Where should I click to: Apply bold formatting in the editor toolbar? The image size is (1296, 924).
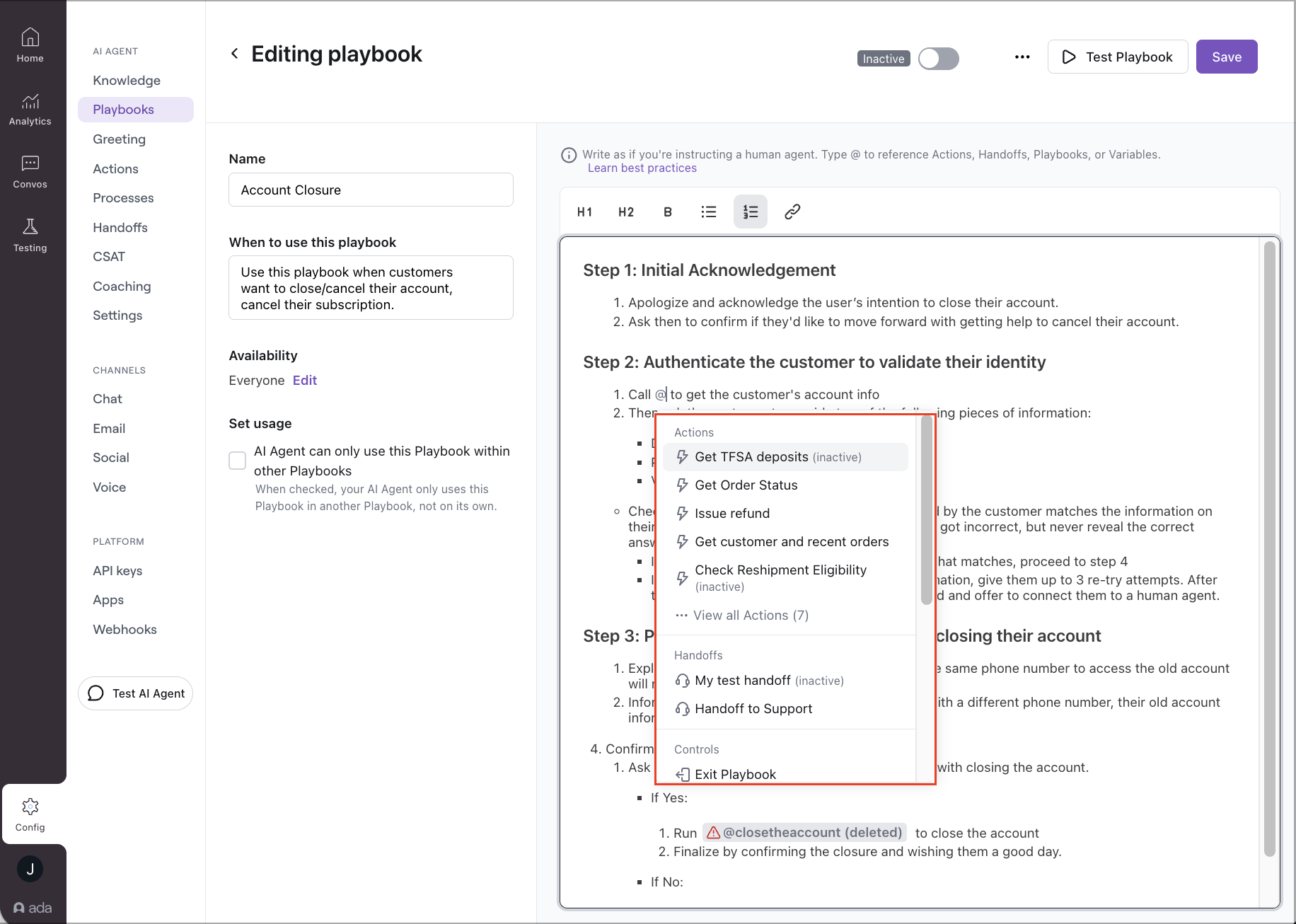tap(667, 212)
